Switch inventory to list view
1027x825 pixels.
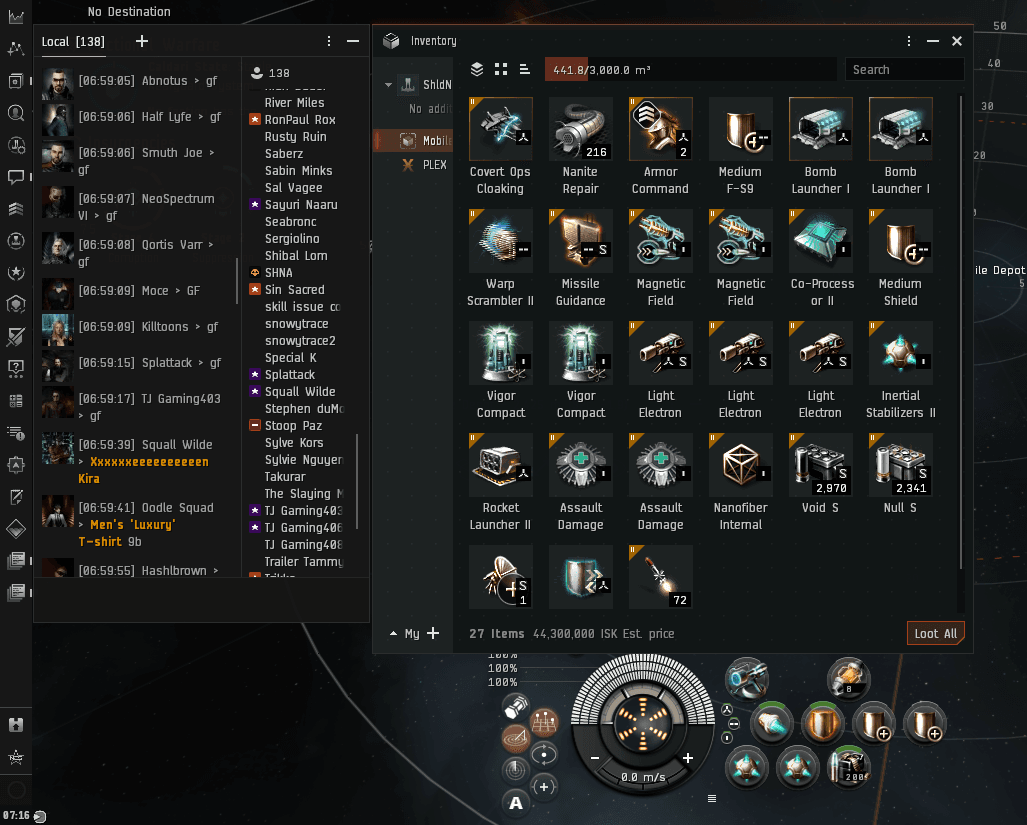pyautogui.click(x=525, y=69)
